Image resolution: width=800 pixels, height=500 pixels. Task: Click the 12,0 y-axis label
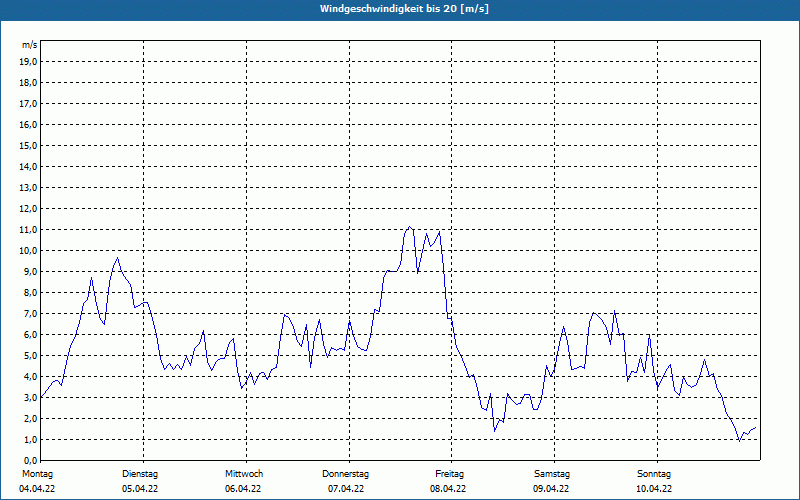[29, 209]
